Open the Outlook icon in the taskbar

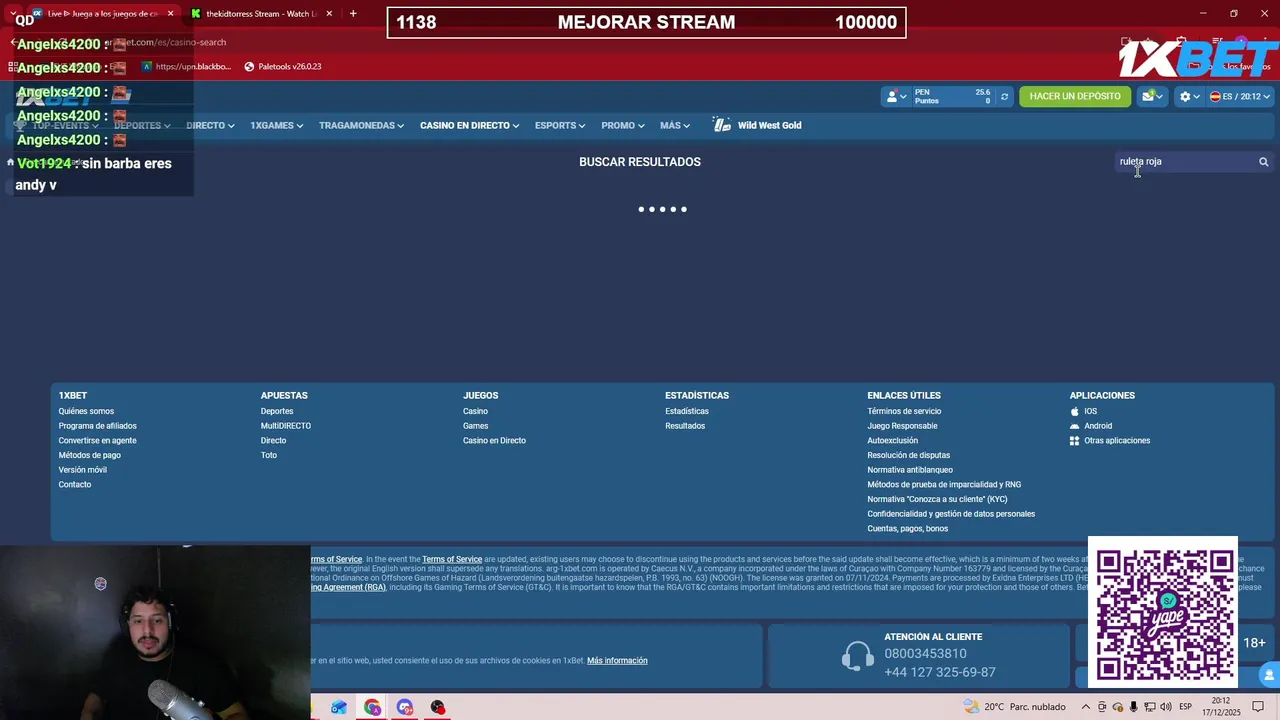339,707
